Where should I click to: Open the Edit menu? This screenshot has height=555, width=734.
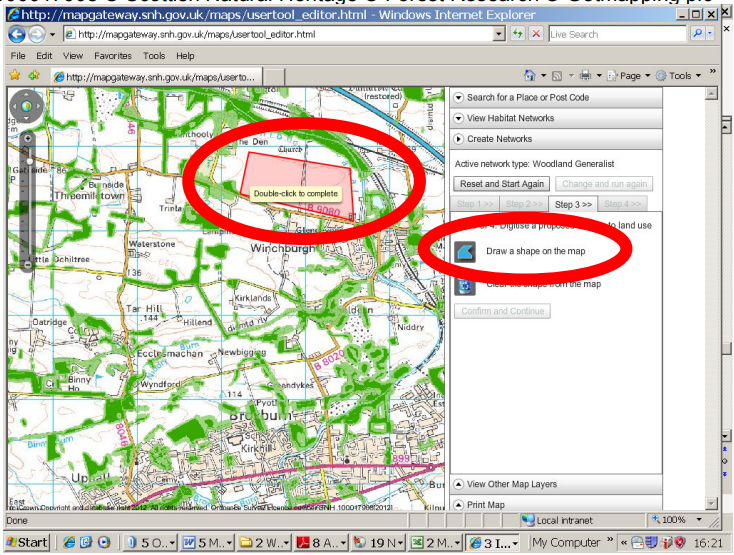click(x=44, y=56)
